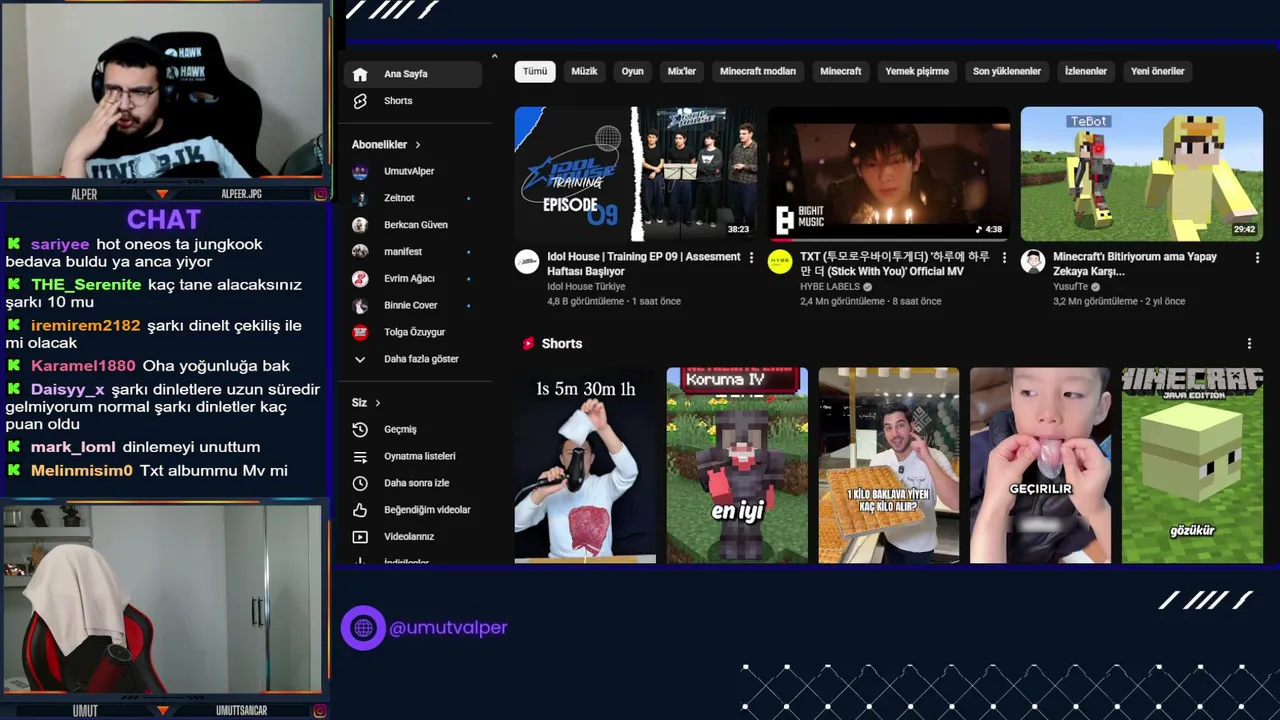This screenshot has height=720, width=1280.
Task: Click Instagram icon next to UMUTTSANCAR
Action: click(320, 711)
